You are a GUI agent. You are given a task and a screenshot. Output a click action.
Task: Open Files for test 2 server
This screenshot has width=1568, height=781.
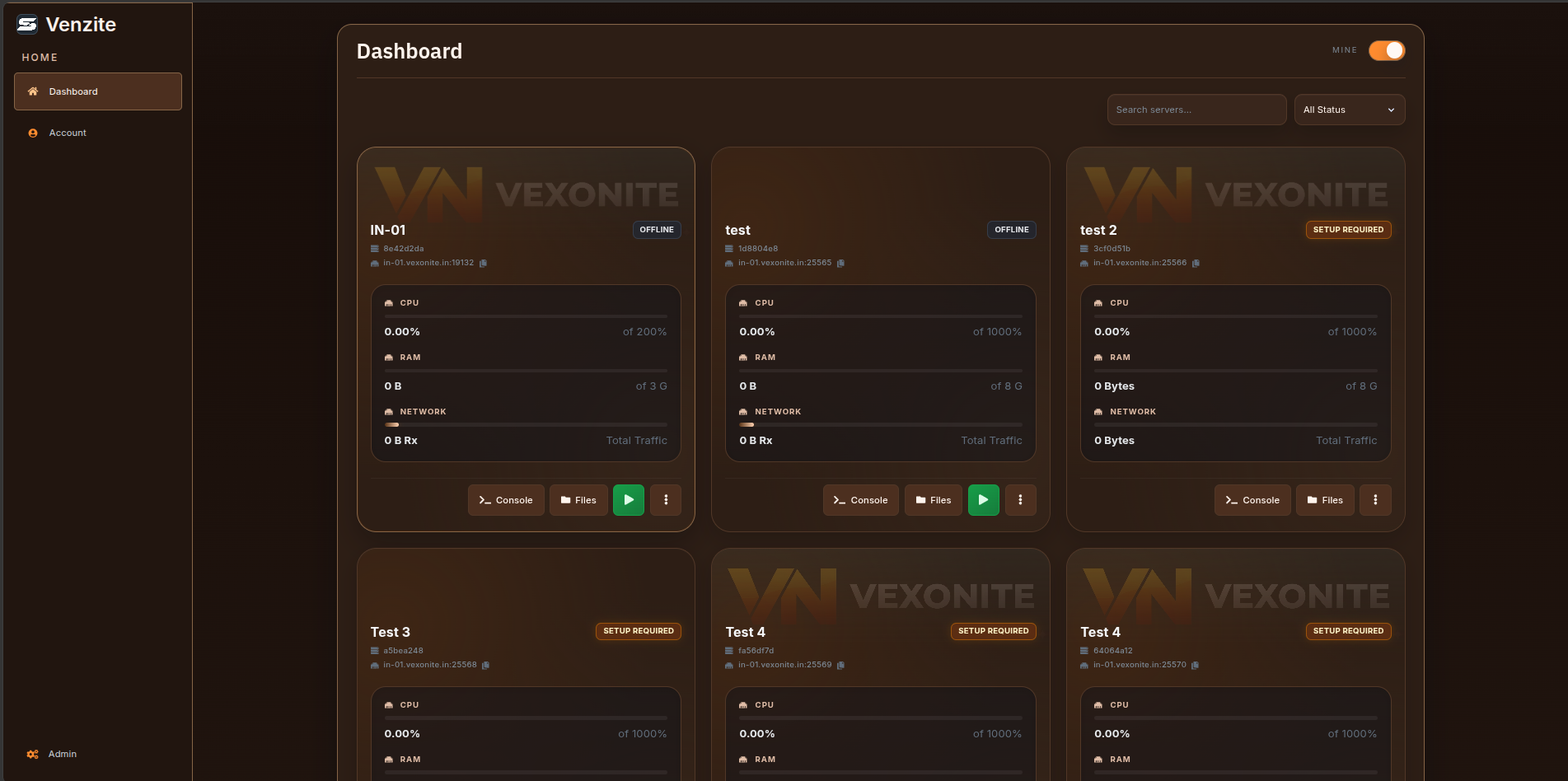(1325, 500)
